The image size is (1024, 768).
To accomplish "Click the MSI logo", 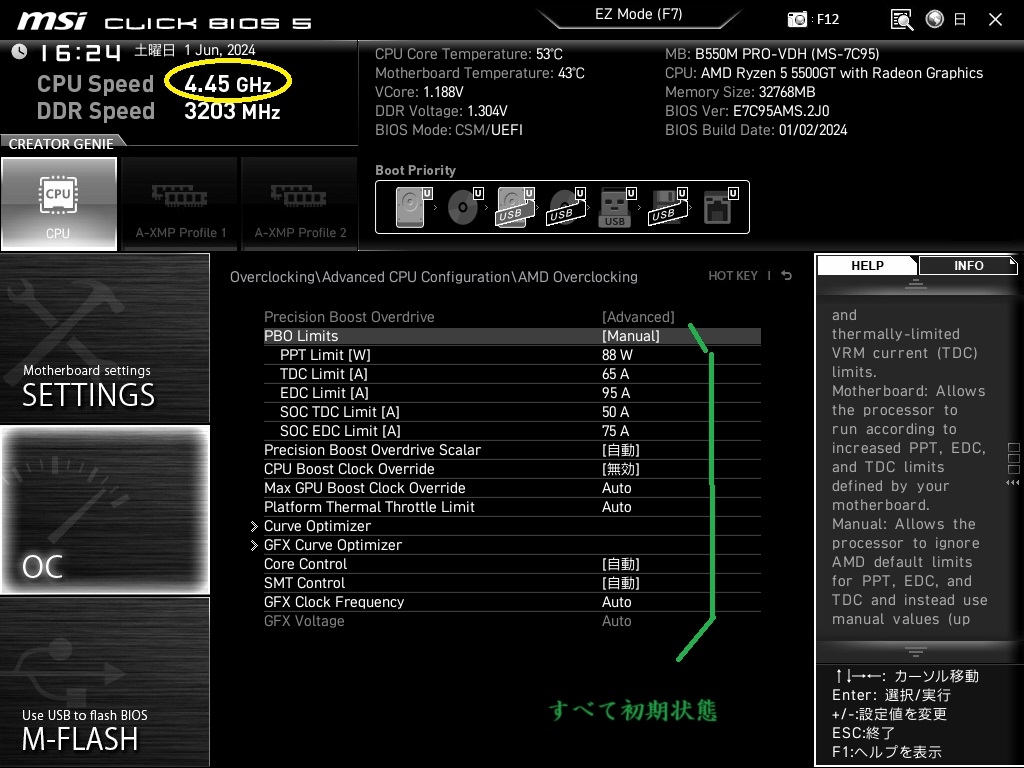I will pyautogui.click(x=52, y=21).
